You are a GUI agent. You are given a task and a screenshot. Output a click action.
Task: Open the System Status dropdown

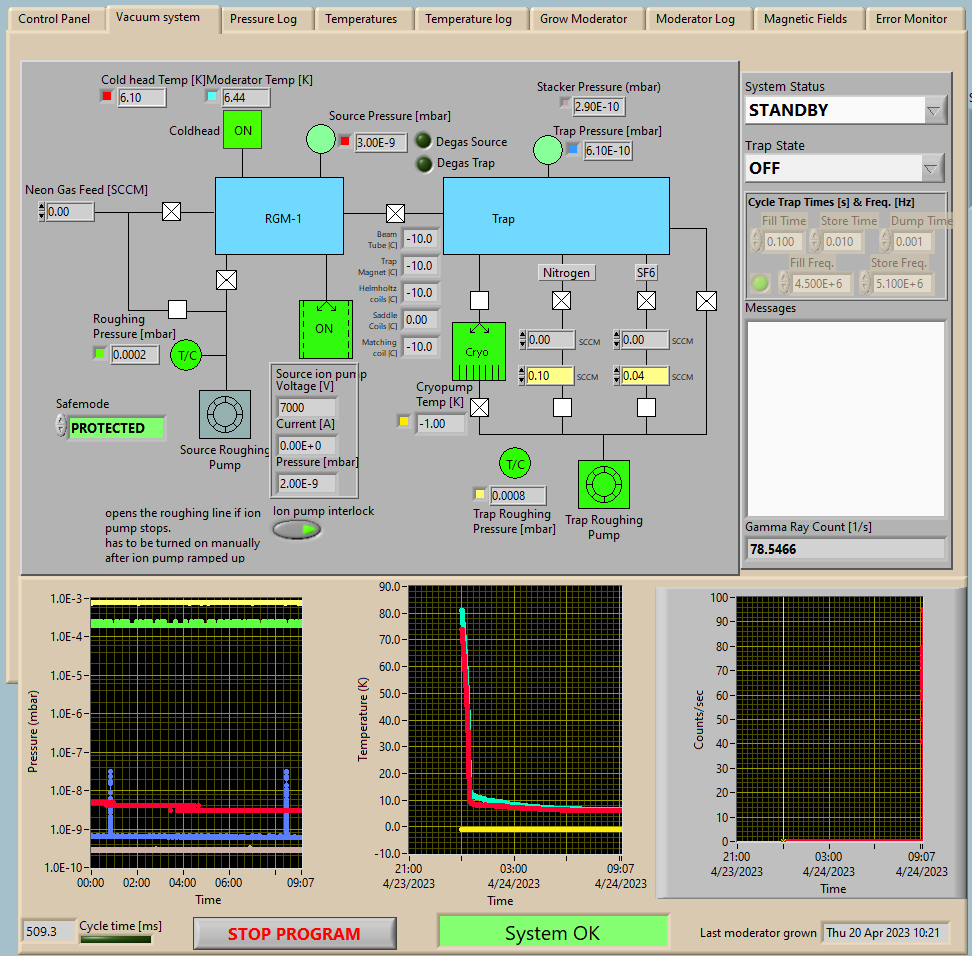coord(934,110)
